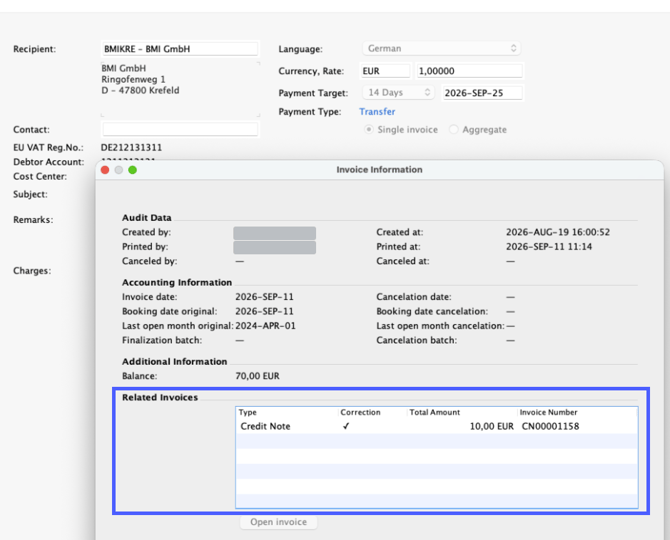Click the Recipient field BMIKRE - BMI GmbH
This screenshot has height=540, width=670.
[x=180, y=49]
